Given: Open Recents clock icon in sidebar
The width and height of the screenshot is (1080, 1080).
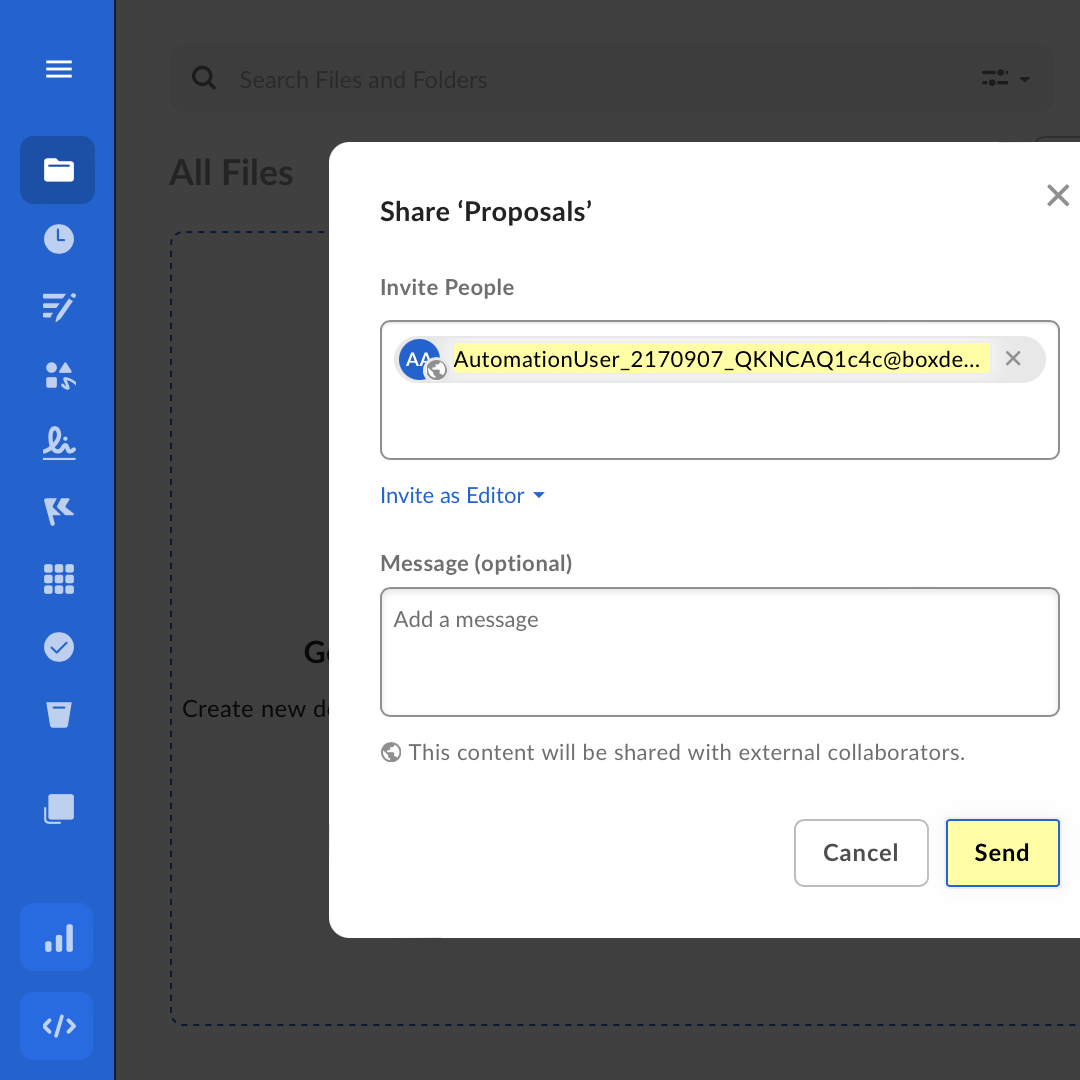Looking at the screenshot, I should pos(59,238).
